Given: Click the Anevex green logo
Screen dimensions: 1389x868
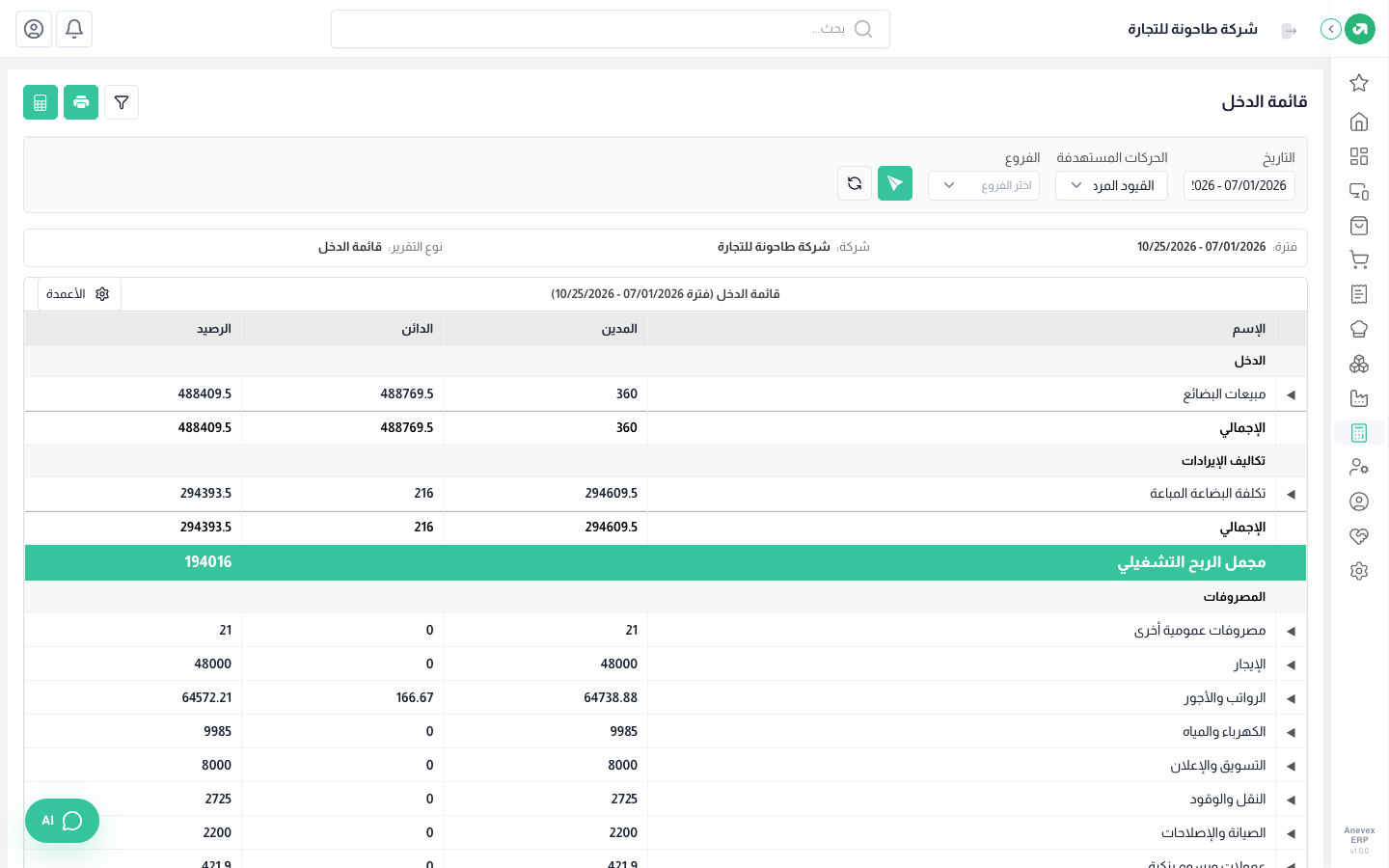Looking at the screenshot, I should [x=1360, y=29].
